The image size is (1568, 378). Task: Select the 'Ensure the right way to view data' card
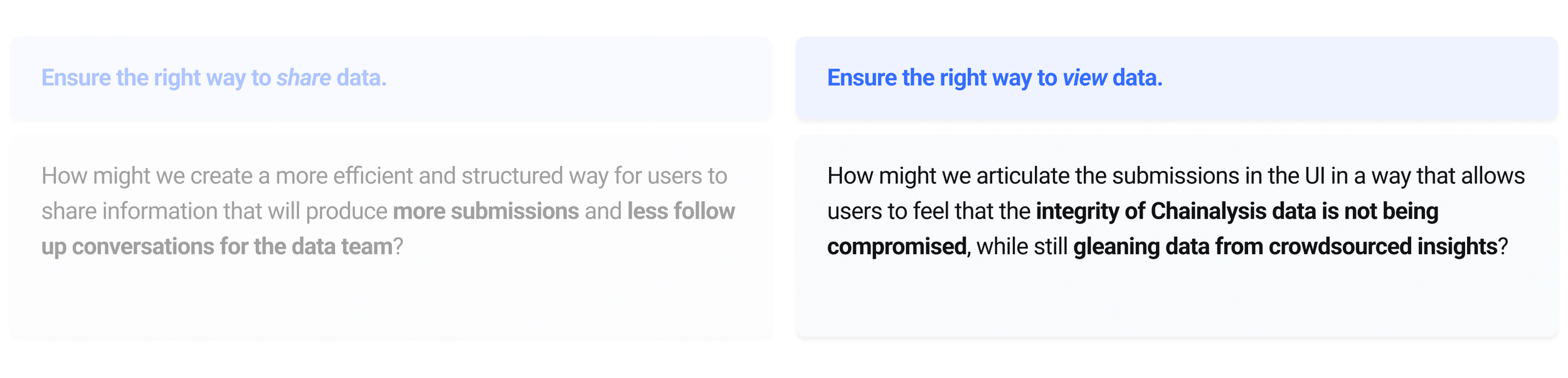pos(1177,78)
